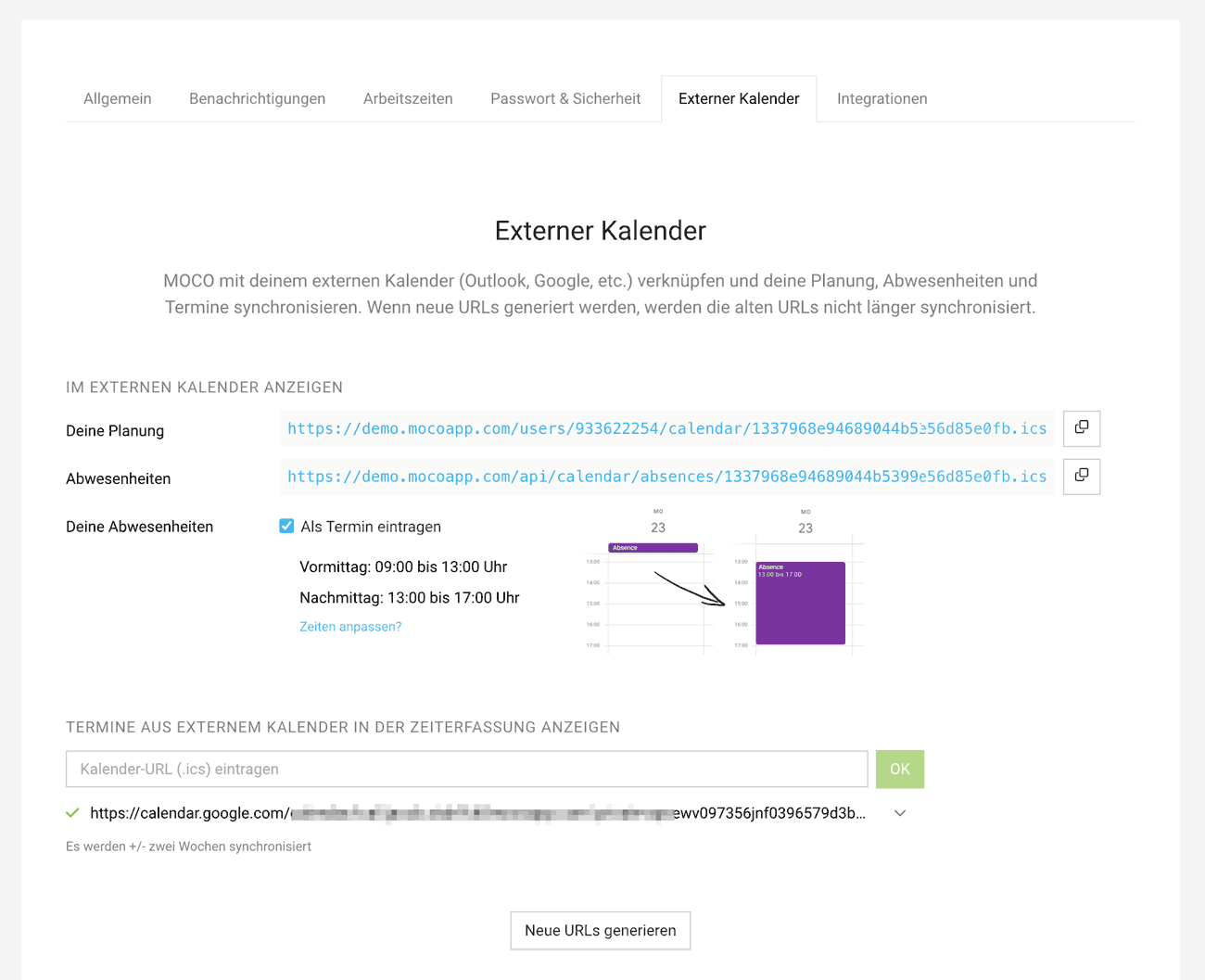Open Passwort & Sicherheit tab
1205x980 pixels.
[565, 98]
